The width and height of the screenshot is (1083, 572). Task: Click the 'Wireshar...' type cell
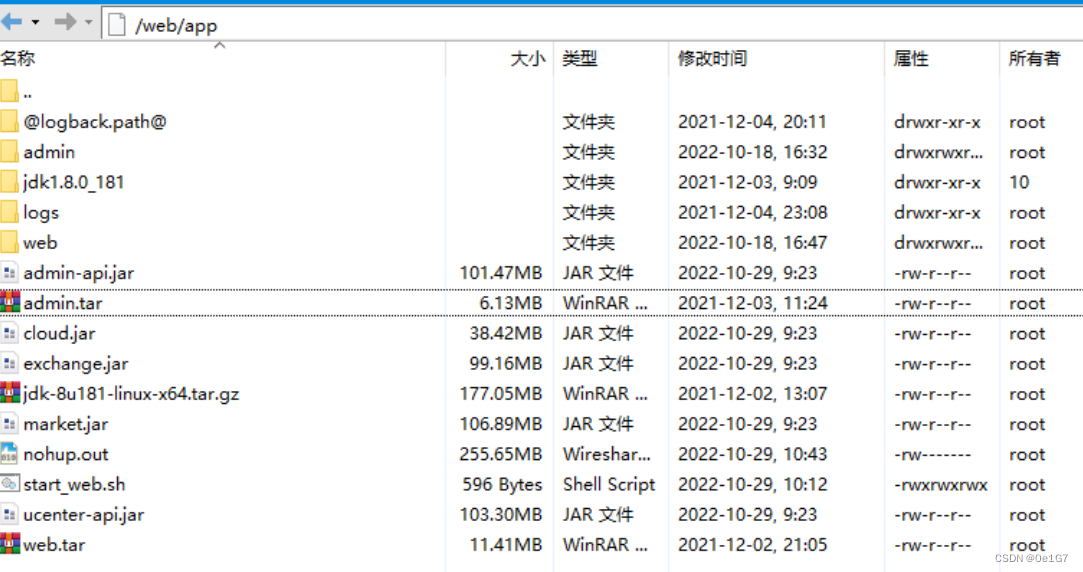point(607,455)
